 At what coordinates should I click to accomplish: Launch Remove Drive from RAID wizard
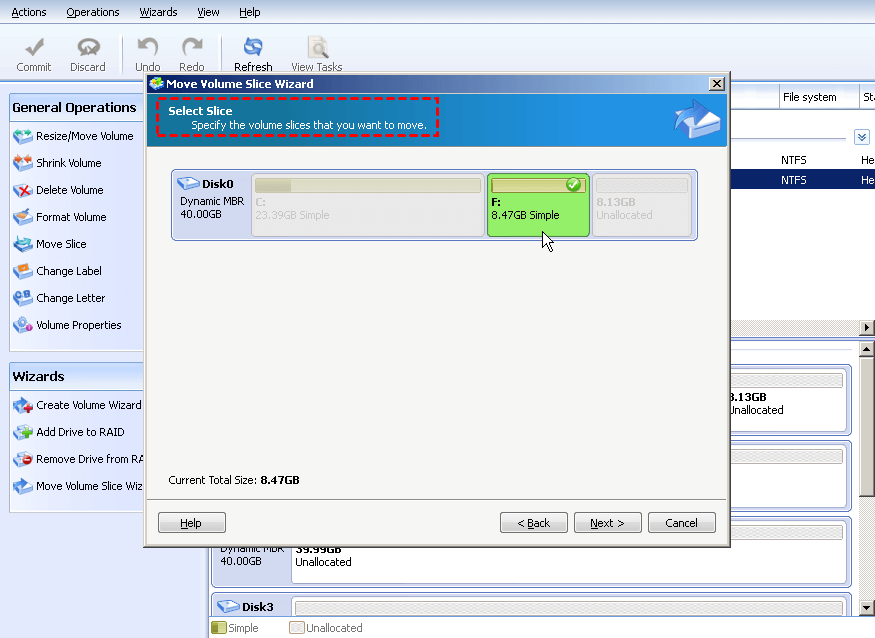tap(78, 459)
